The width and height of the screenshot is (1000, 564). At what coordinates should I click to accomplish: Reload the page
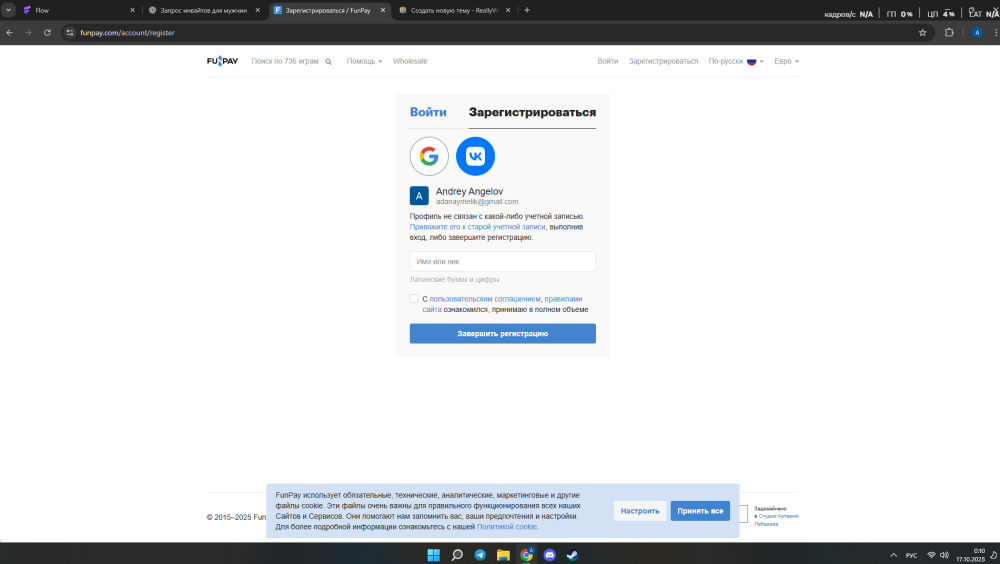pyautogui.click(x=47, y=33)
